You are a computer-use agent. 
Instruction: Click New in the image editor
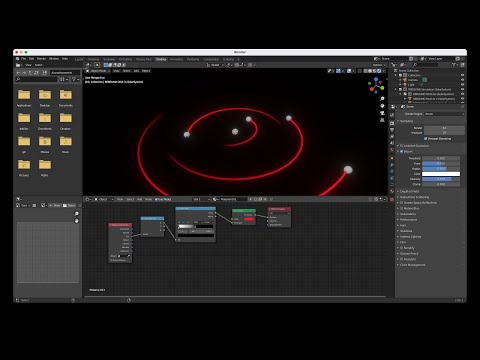tap(55, 205)
